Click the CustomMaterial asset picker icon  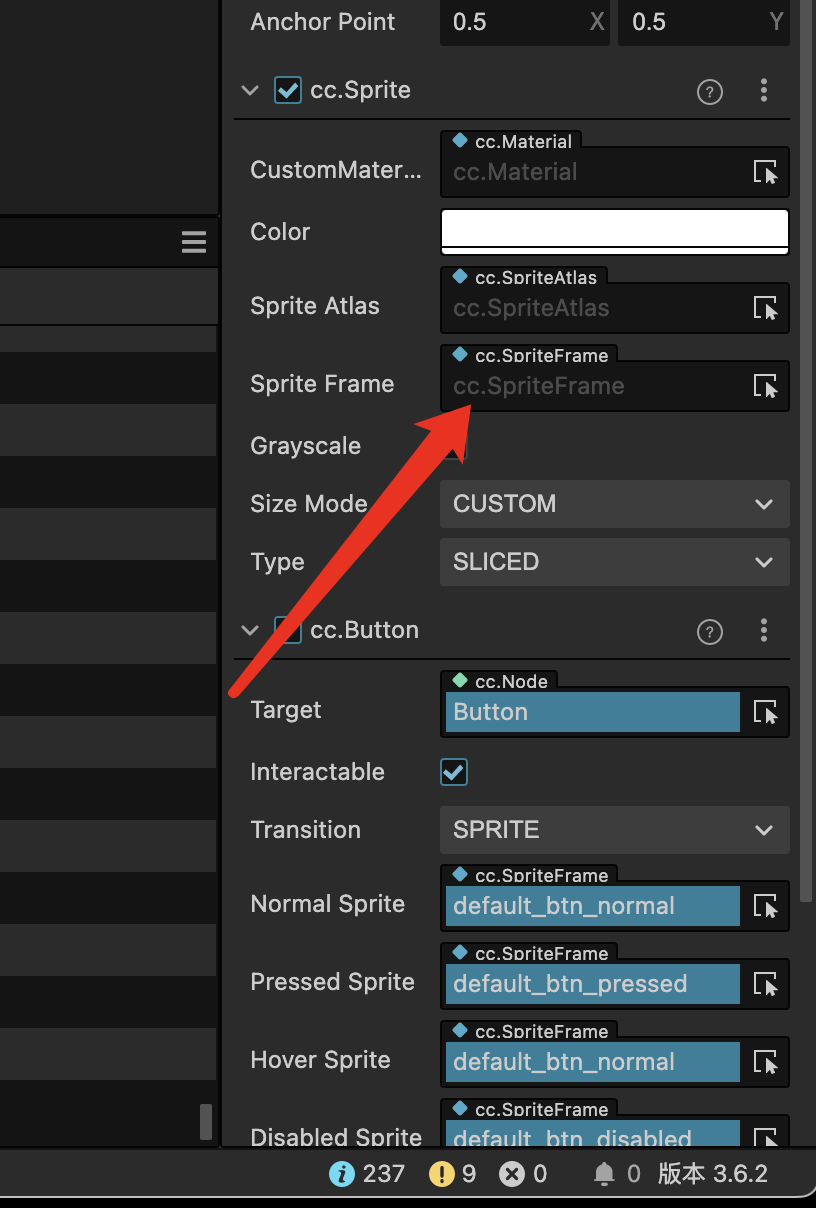765,172
